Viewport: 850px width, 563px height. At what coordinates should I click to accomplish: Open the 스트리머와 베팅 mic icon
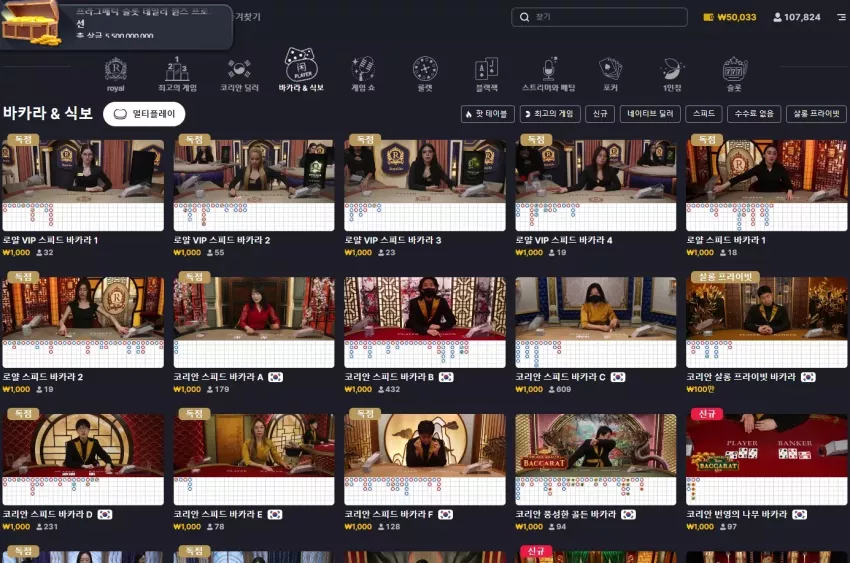[549, 69]
